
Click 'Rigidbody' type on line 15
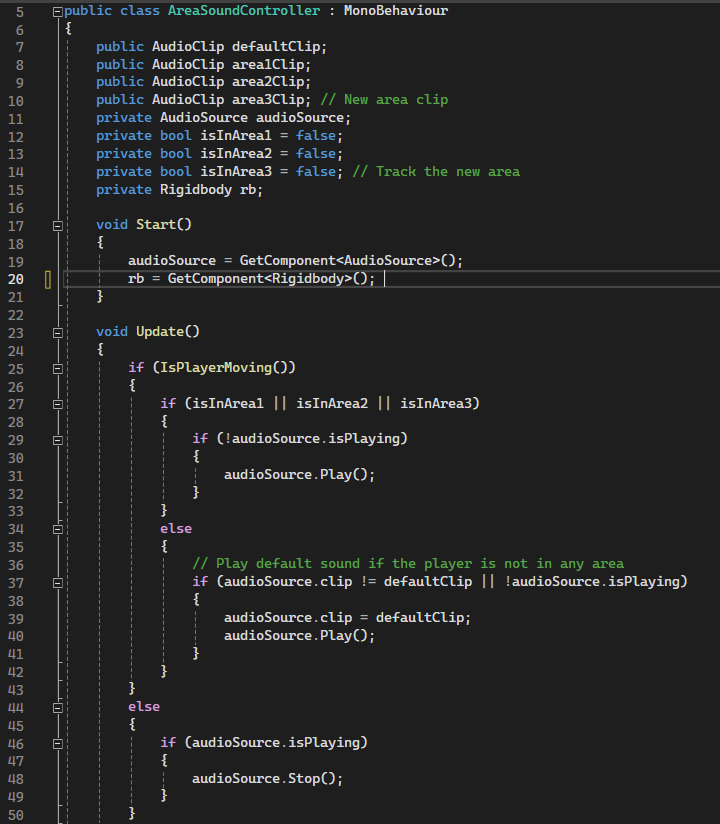196,190
